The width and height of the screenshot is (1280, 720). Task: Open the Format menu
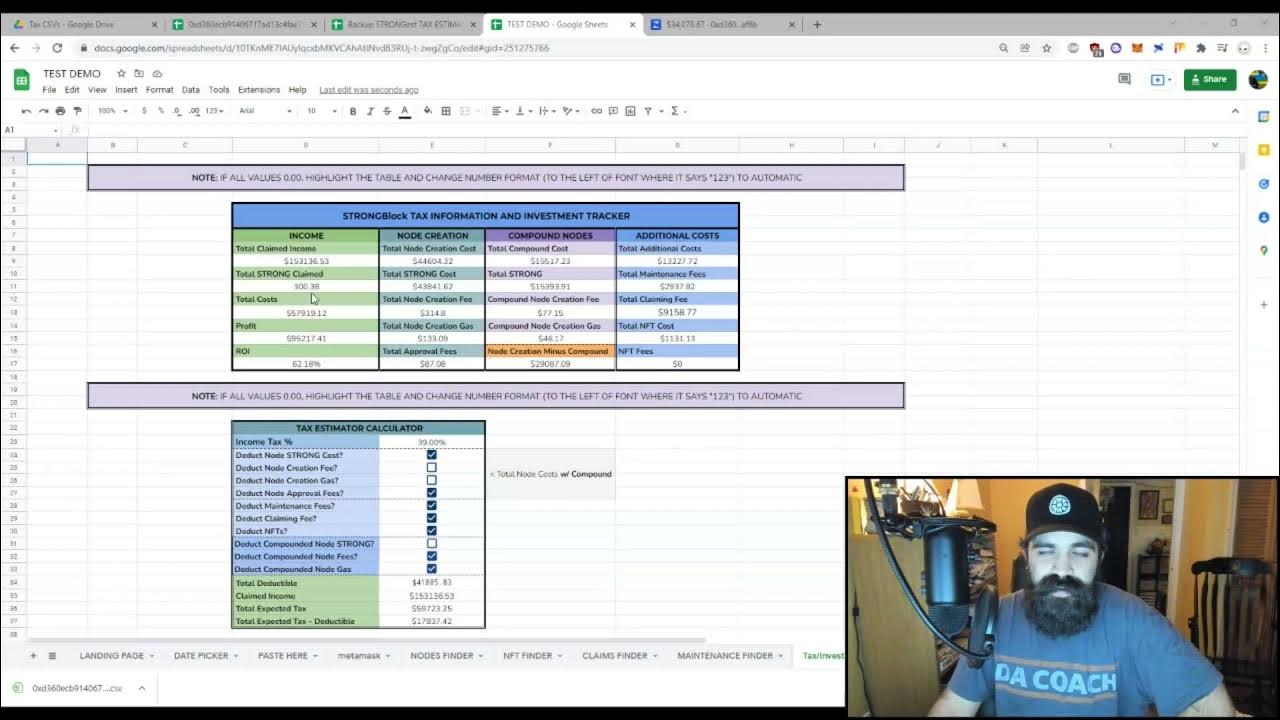pyautogui.click(x=159, y=90)
